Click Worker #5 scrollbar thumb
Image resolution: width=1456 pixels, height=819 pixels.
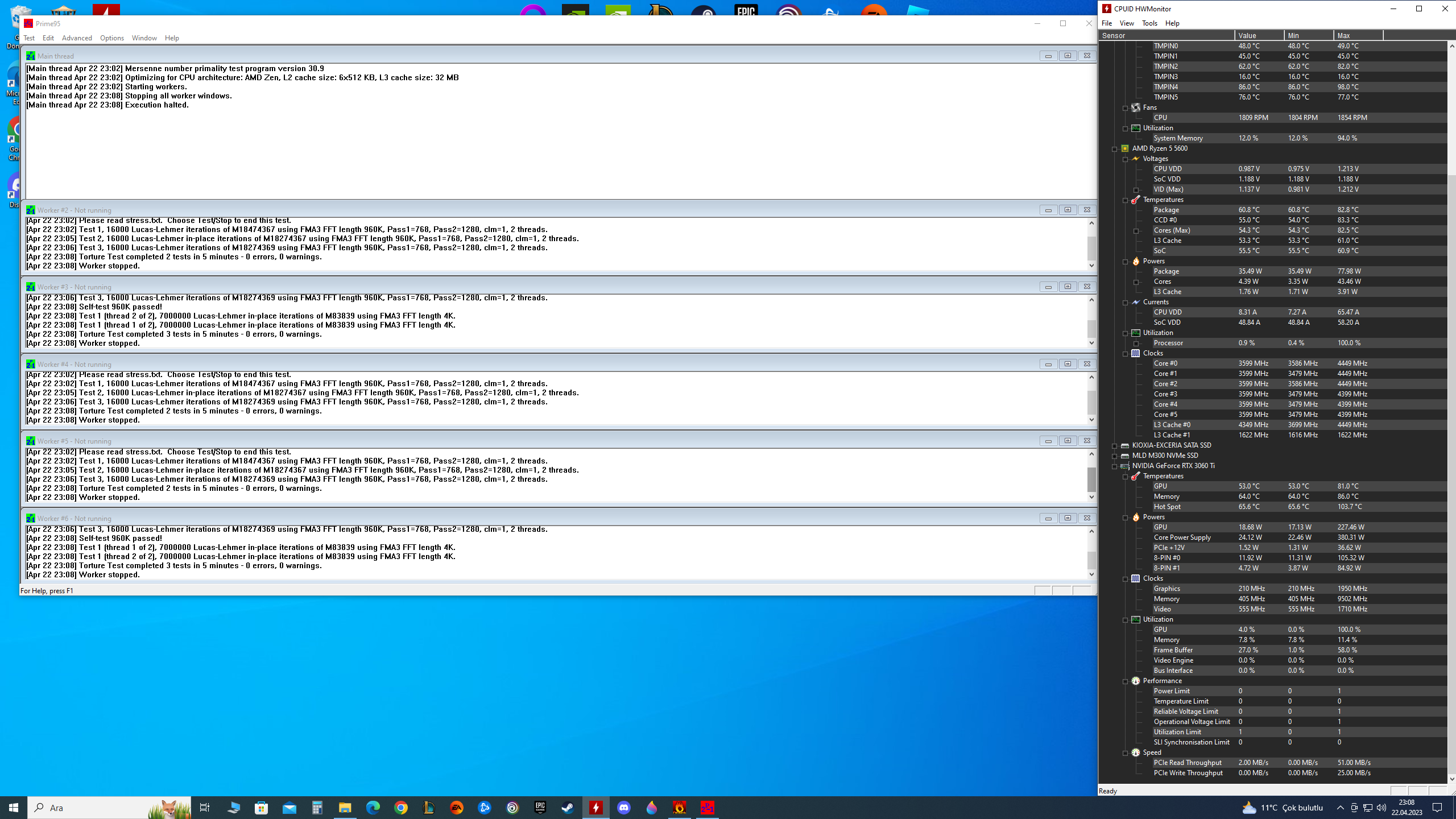(x=1091, y=479)
